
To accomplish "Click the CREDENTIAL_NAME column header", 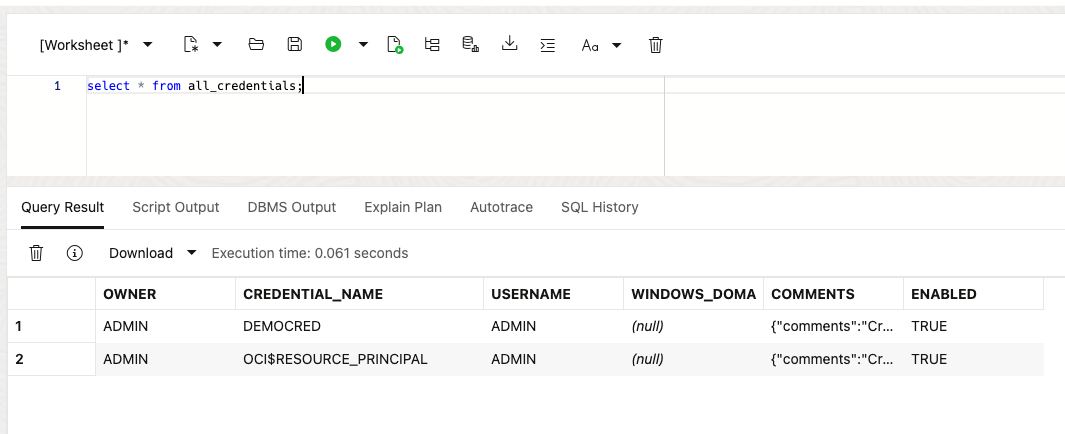I will (313, 294).
